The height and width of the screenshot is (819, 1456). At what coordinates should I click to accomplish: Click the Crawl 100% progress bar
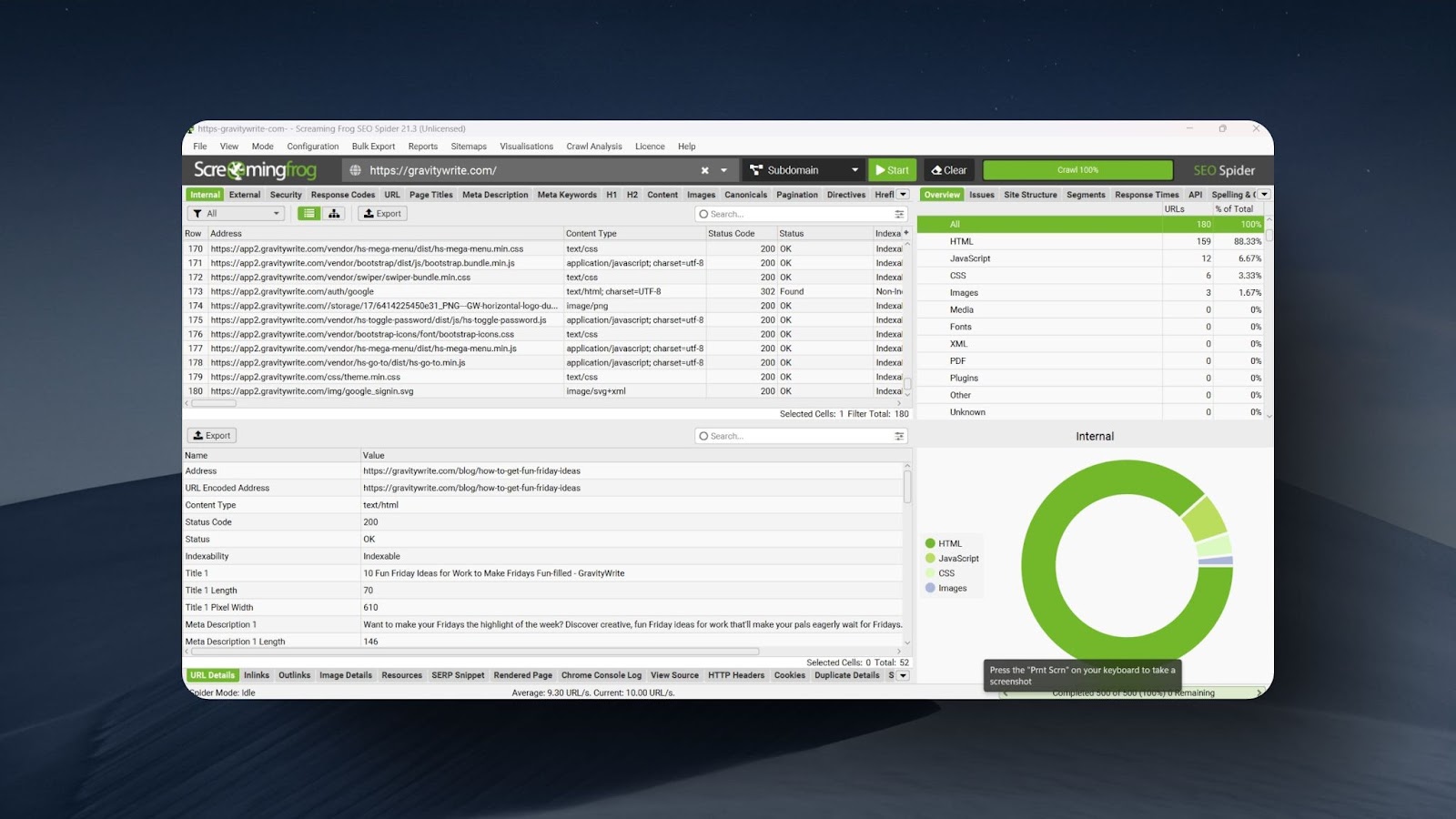click(x=1077, y=170)
